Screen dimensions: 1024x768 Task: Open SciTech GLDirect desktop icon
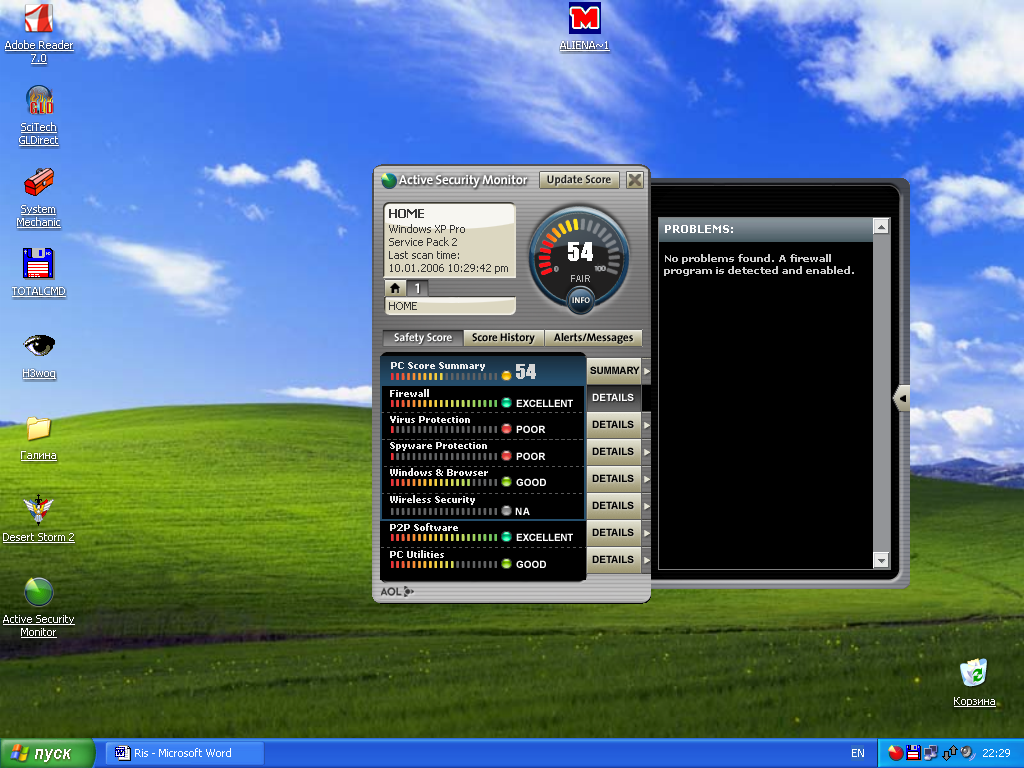tap(39, 115)
